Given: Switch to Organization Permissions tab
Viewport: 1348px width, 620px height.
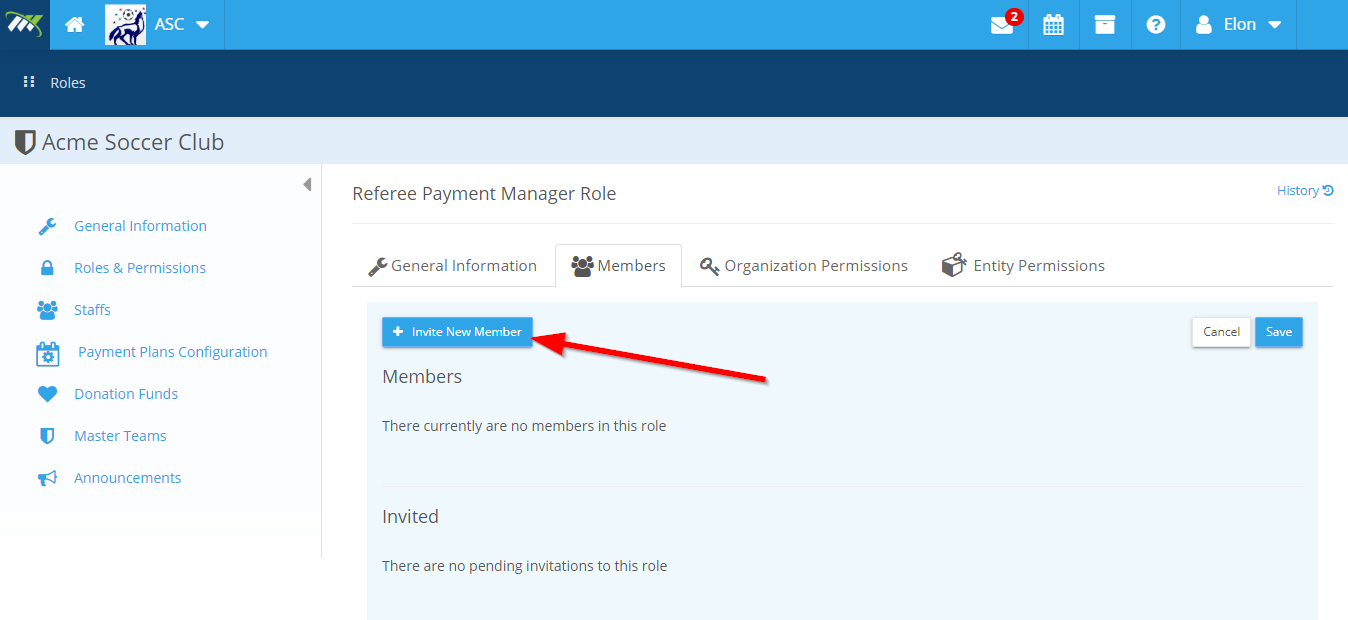Looking at the screenshot, I should click(x=804, y=266).
